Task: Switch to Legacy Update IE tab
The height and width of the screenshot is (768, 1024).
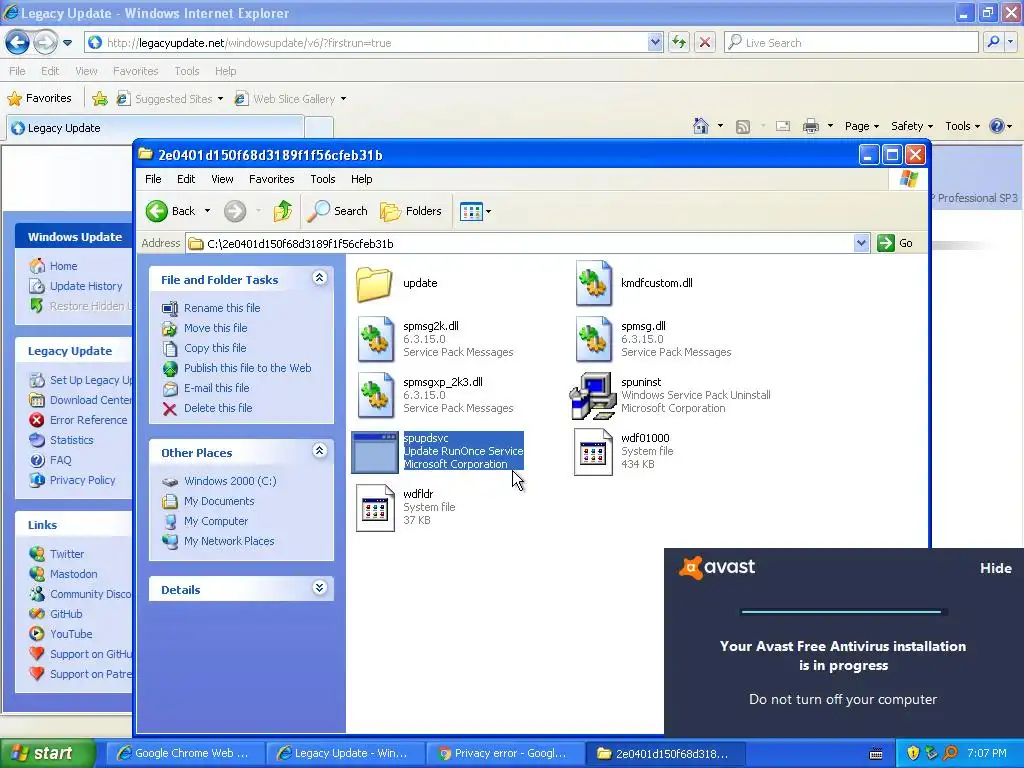Action: point(155,128)
